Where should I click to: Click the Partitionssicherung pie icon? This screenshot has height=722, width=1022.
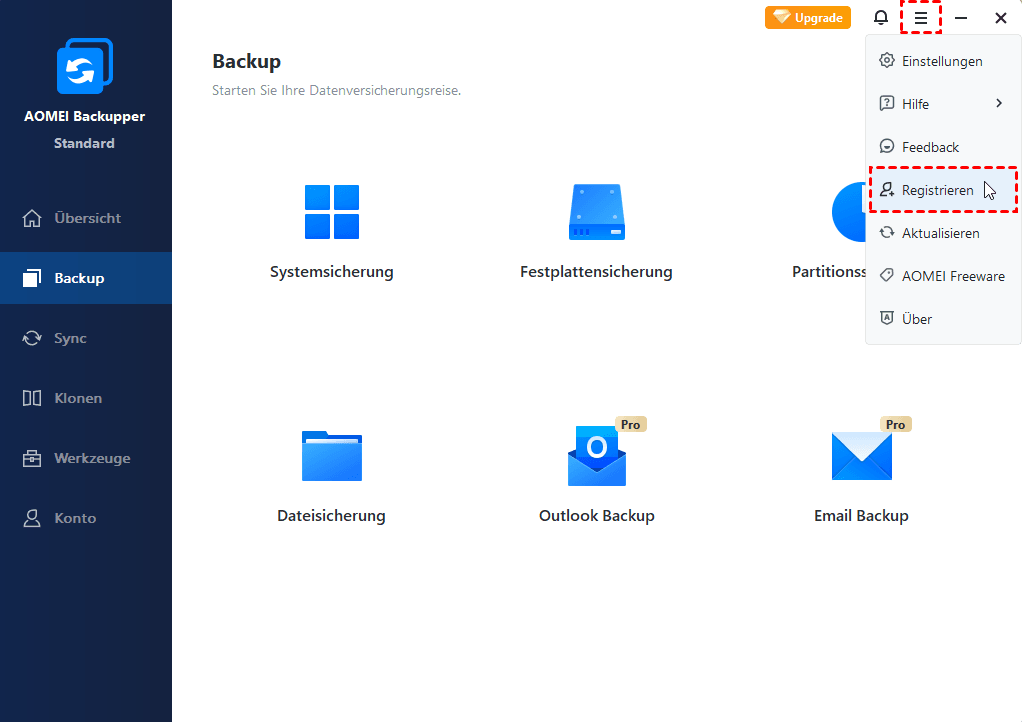(849, 212)
